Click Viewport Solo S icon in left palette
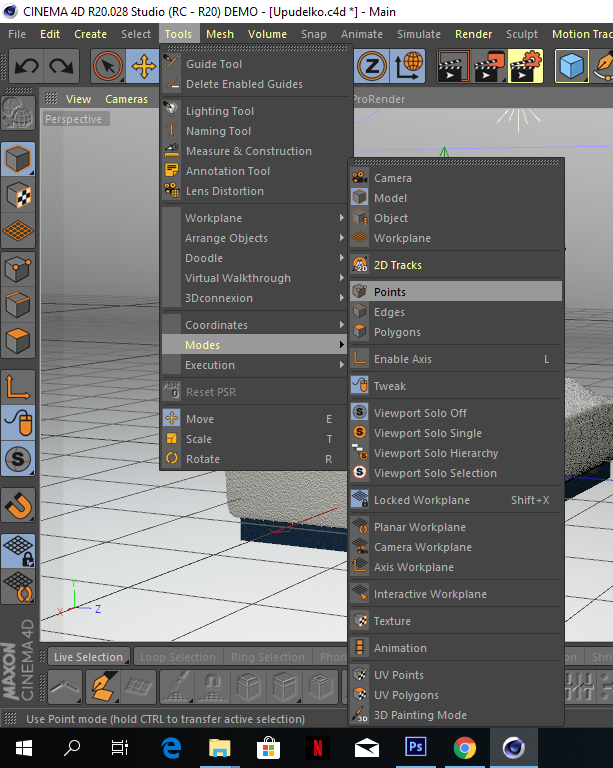 pyautogui.click(x=18, y=459)
